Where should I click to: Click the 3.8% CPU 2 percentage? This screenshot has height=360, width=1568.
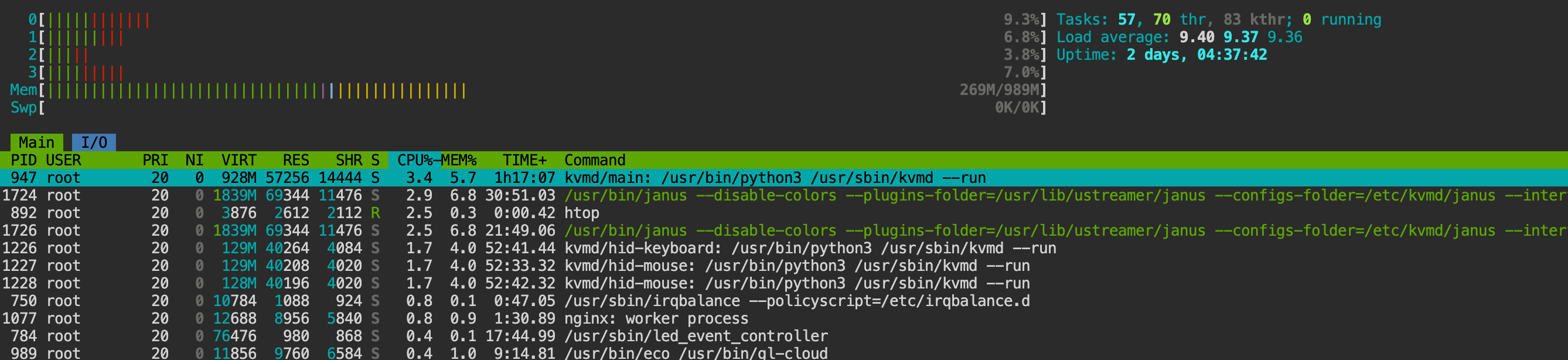tap(1021, 55)
